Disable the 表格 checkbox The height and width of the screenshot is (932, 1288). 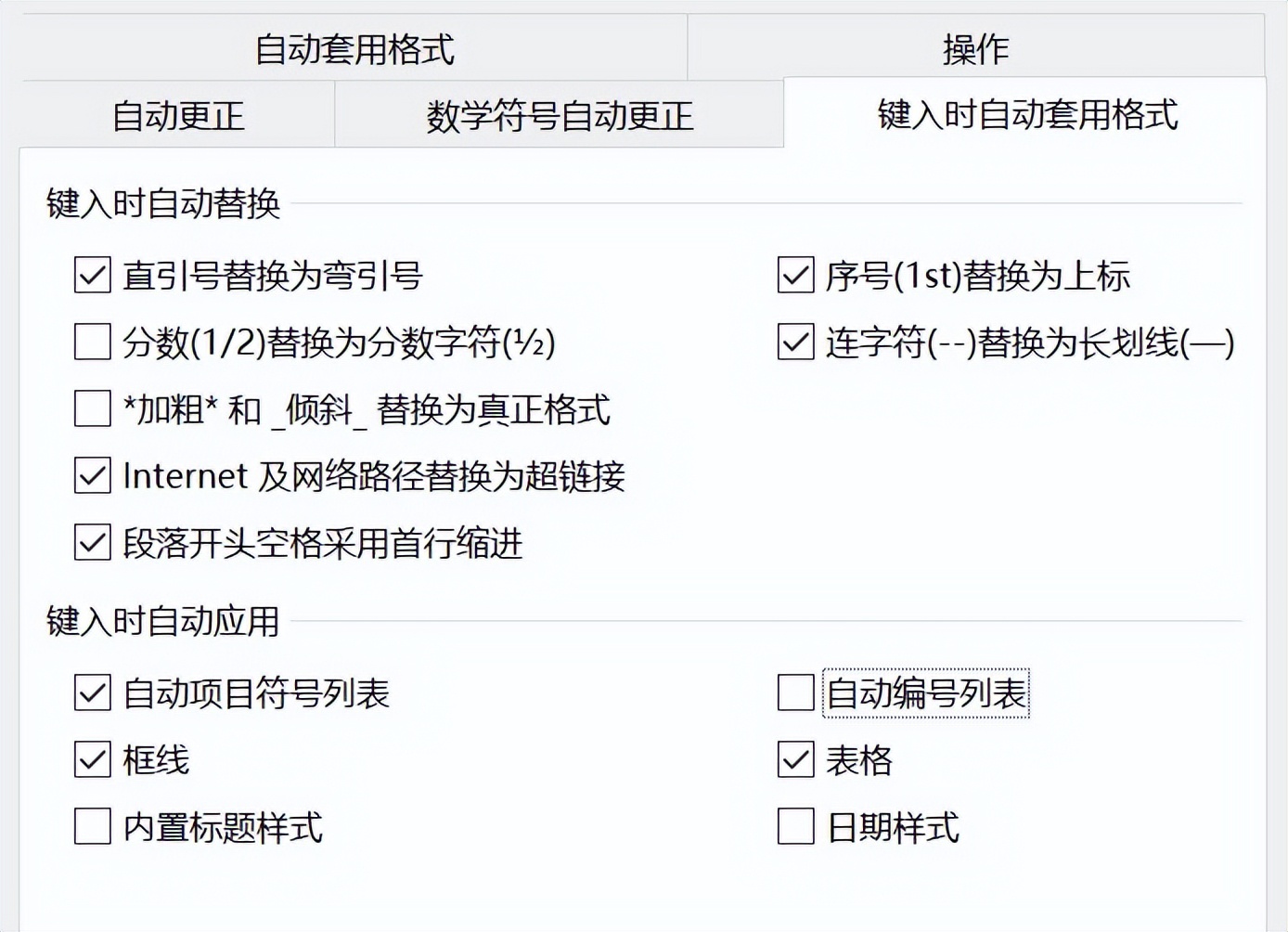coord(795,760)
